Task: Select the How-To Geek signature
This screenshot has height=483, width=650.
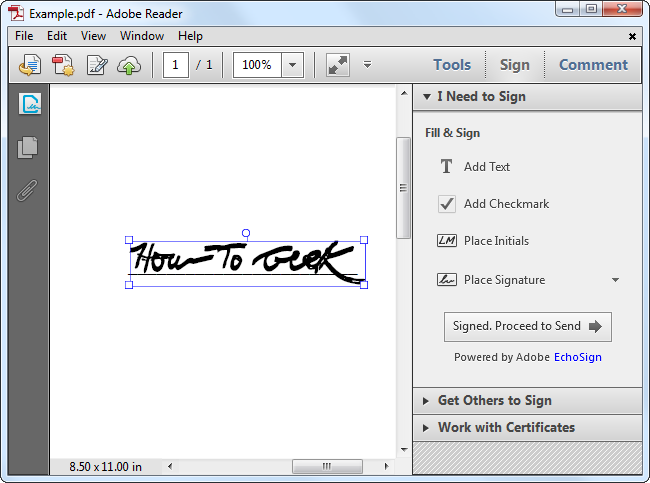Action: 246,262
